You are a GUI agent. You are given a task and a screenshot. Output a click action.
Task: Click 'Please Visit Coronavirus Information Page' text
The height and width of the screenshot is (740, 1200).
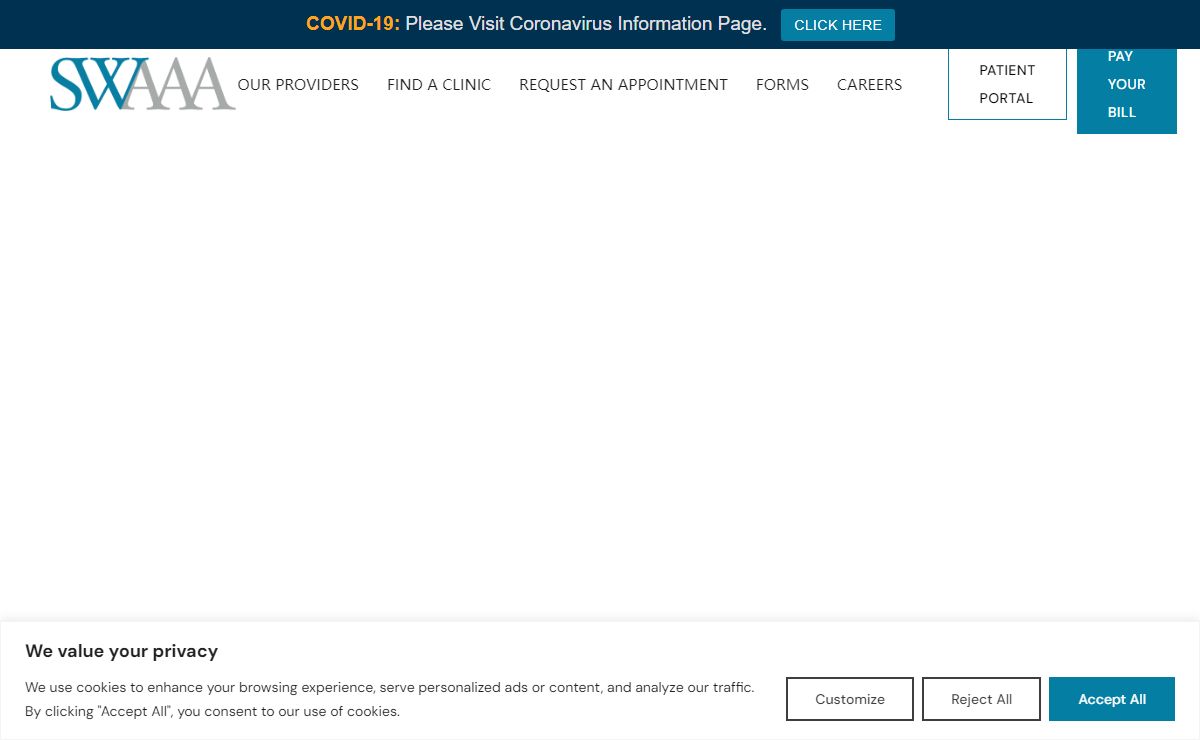click(x=586, y=24)
